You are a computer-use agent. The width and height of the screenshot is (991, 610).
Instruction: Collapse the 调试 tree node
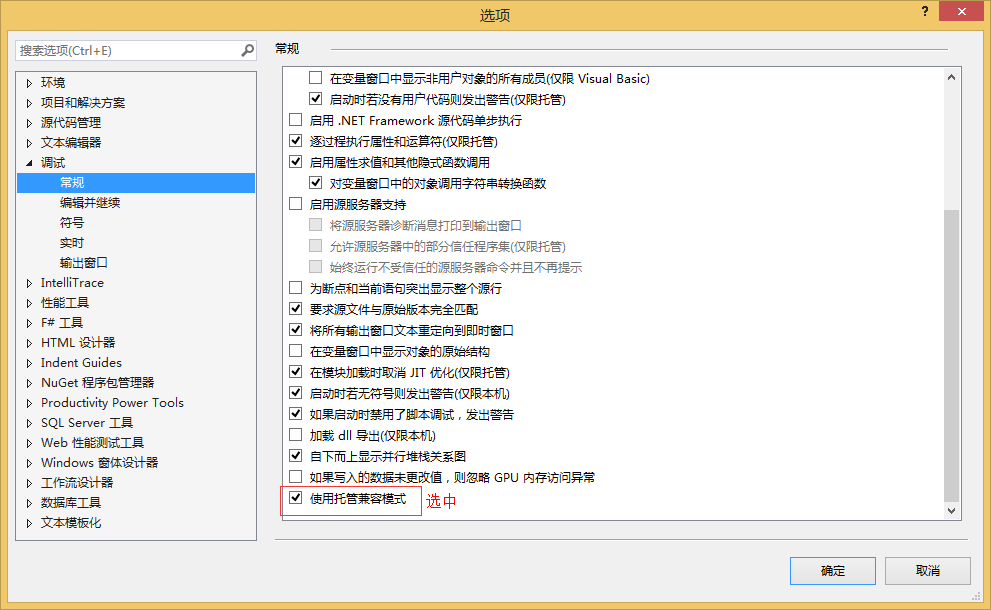click(29, 163)
